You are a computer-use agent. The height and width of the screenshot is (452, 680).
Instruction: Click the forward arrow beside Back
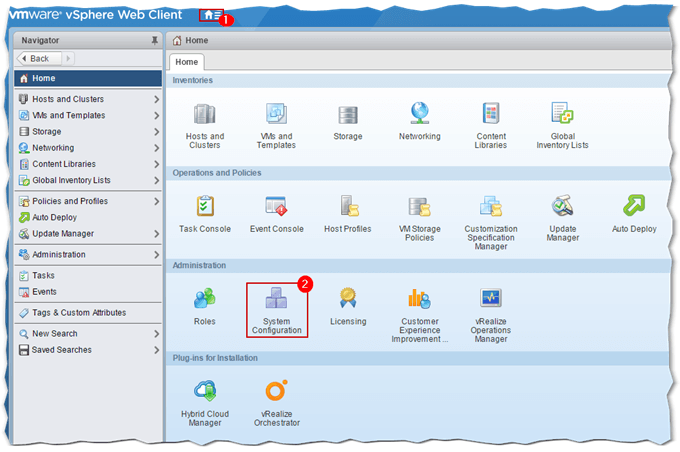point(68,59)
